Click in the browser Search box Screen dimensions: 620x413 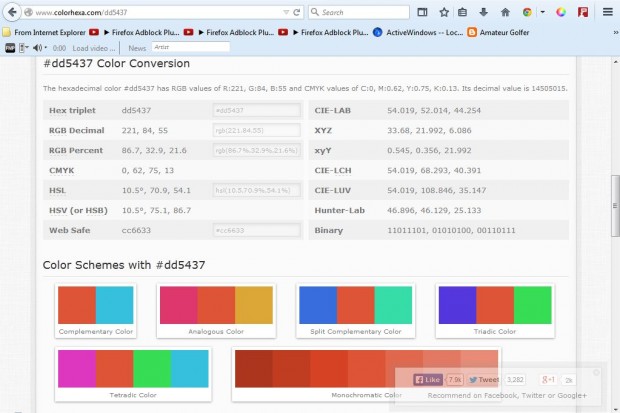pyautogui.click(x=360, y=12)
